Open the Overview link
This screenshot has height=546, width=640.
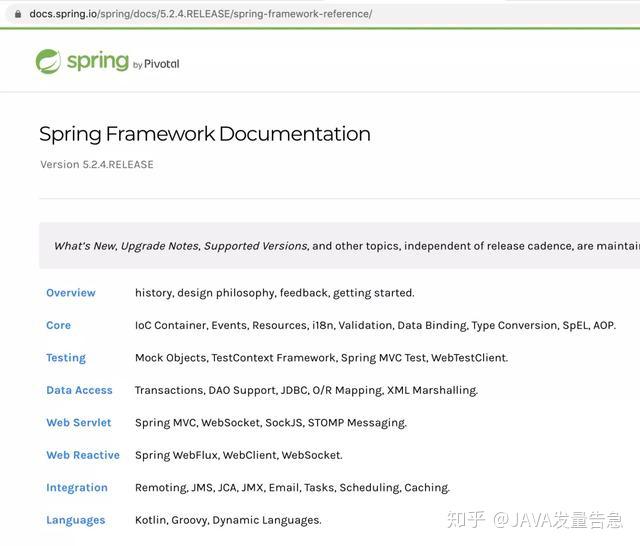click(x=71, y=293)
